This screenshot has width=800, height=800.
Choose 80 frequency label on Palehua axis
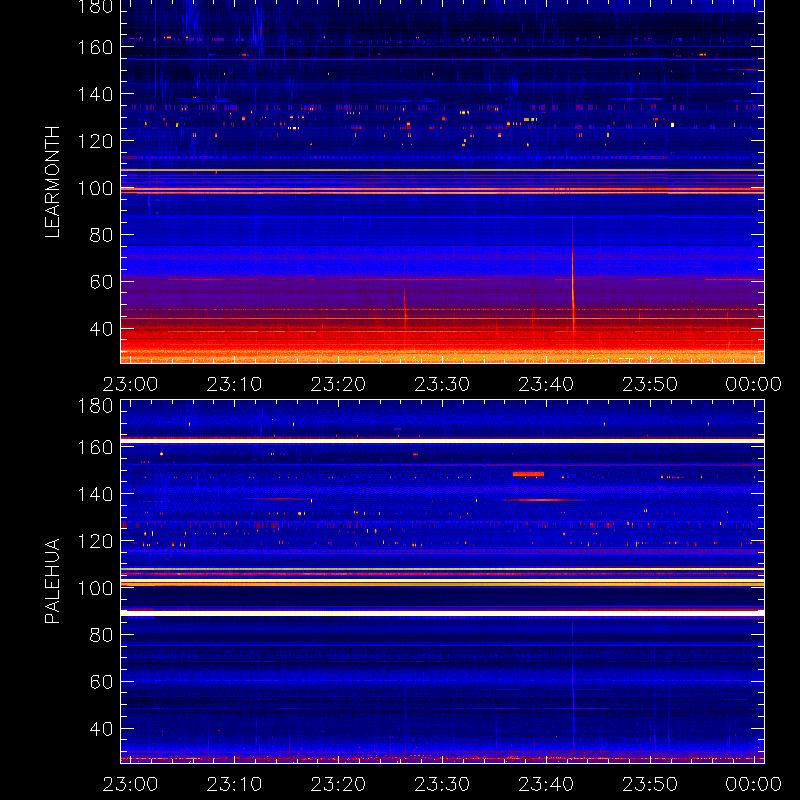[101, 635]
